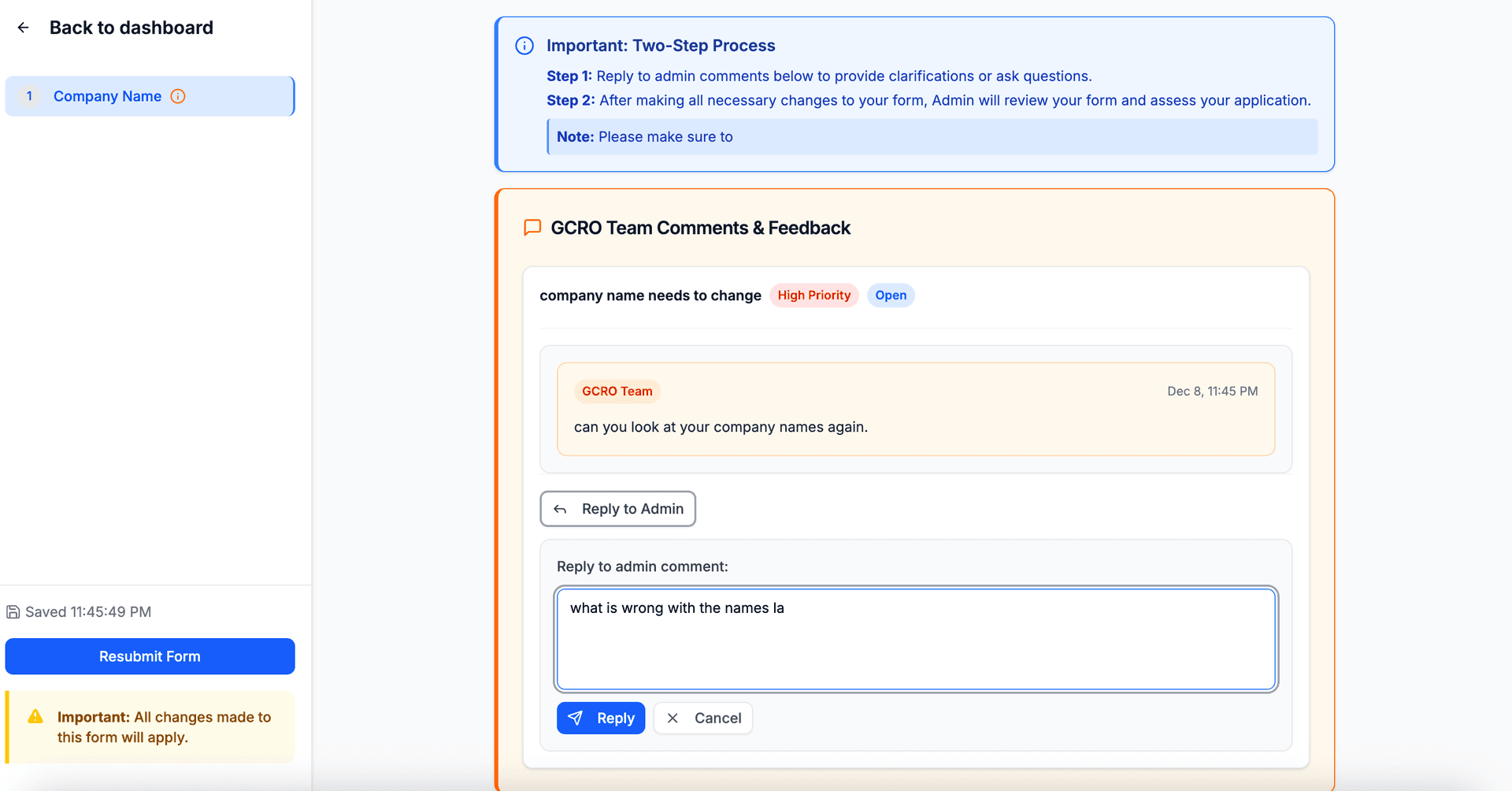Click the X icon inside Cancel button
This screenshot has width=1512, height=791.
pyautogui.click(x=673, y=718)
